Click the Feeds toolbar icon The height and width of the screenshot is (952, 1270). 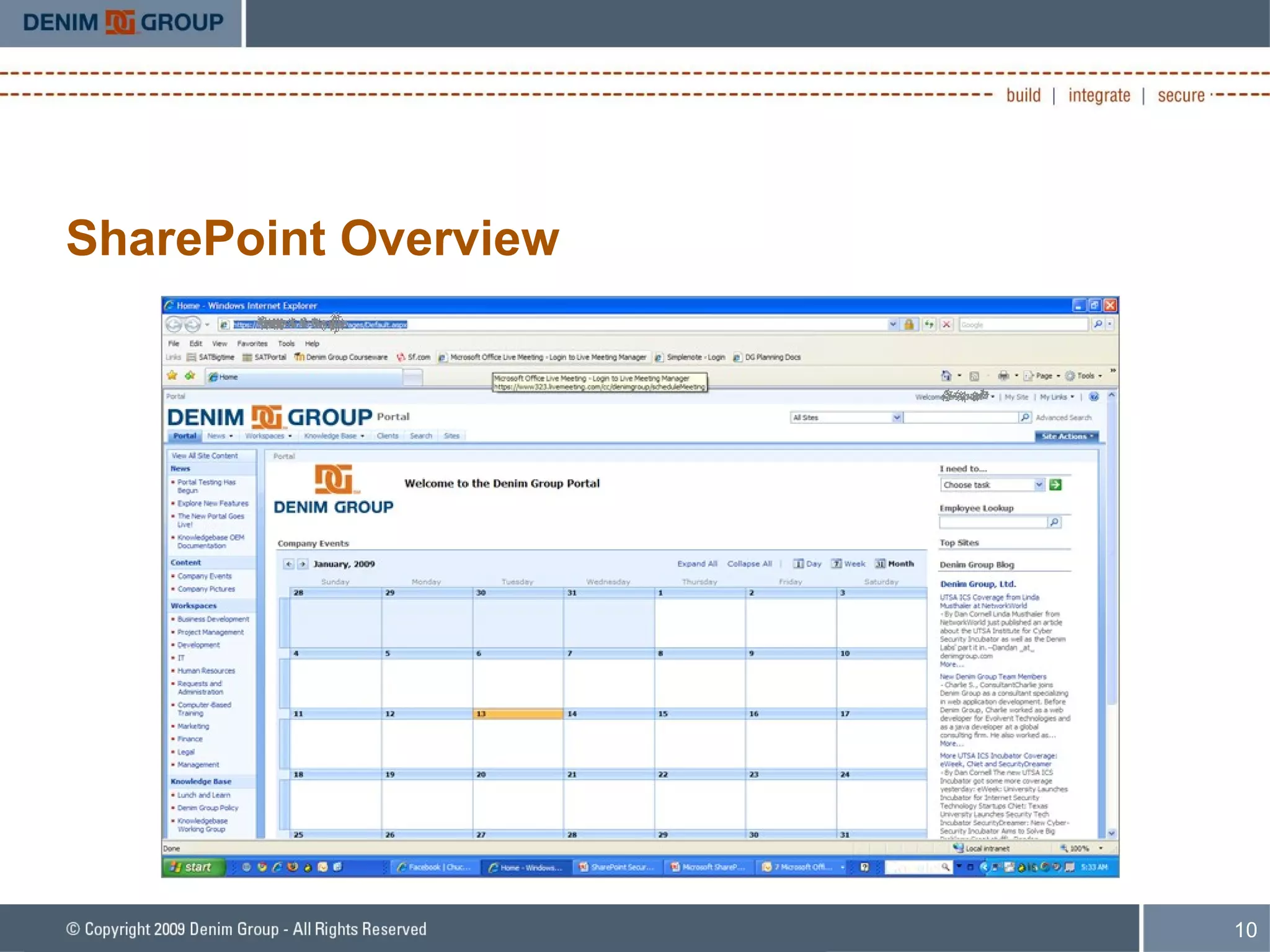tap(974, 376)
